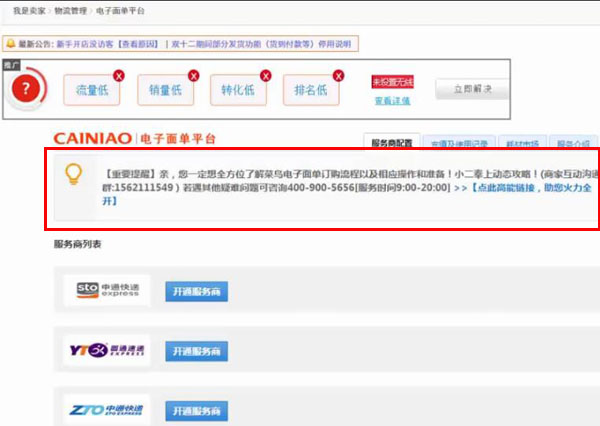This screenshot has width=600, height=426.
Task: Click red X on 转化低 card
Action: (266, 76)
